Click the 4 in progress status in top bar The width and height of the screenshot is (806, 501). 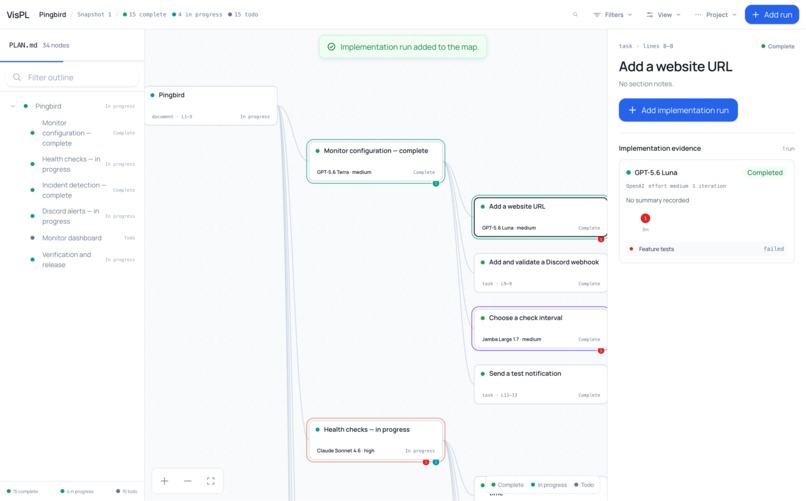[x=197, y=14]
